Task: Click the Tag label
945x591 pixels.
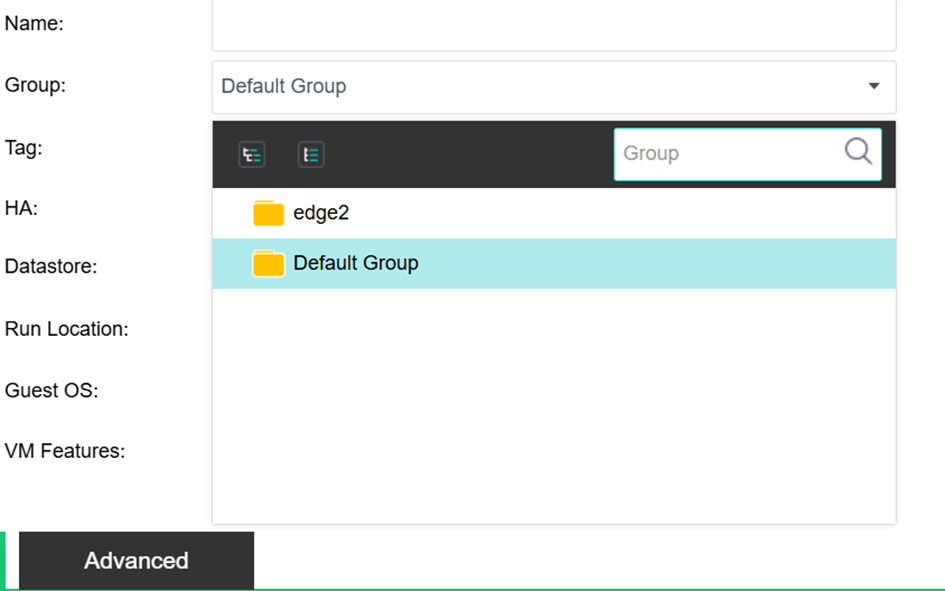Action: click(23, 148)
